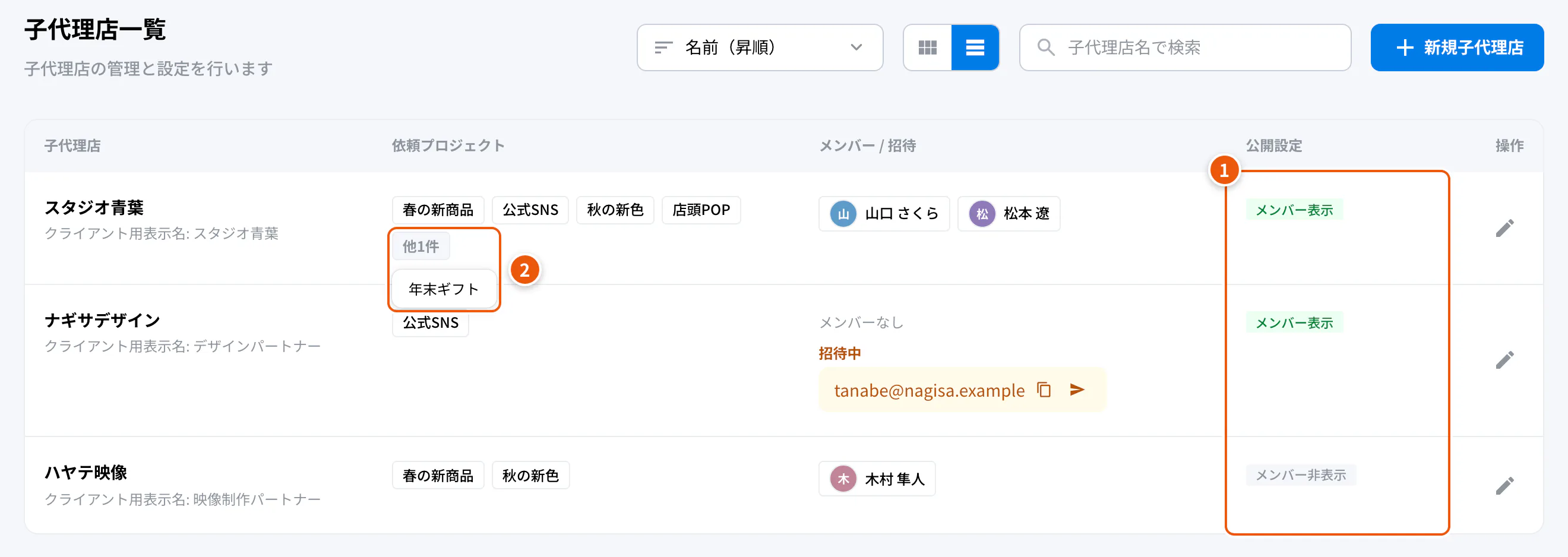Select the ナギサデザイン agency name
The image size is (1568, 557).
point(102,320)
